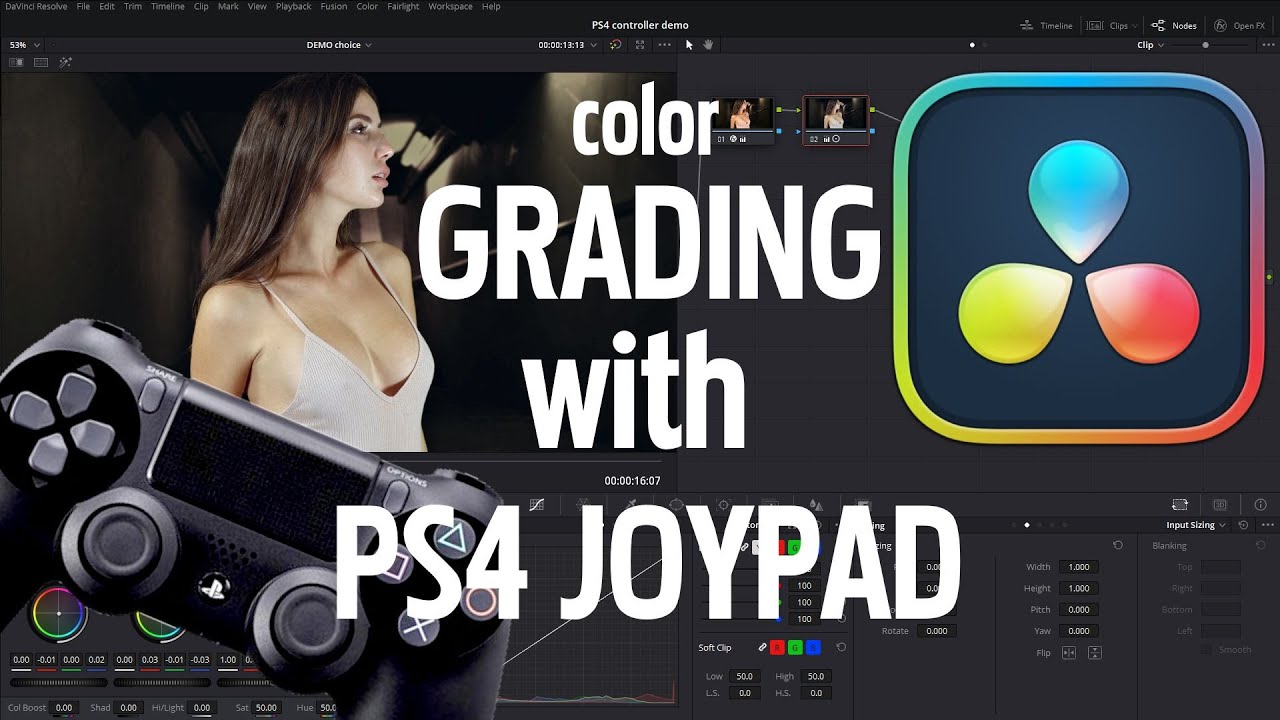Expand the Clips options arrow

(1134, 26)
